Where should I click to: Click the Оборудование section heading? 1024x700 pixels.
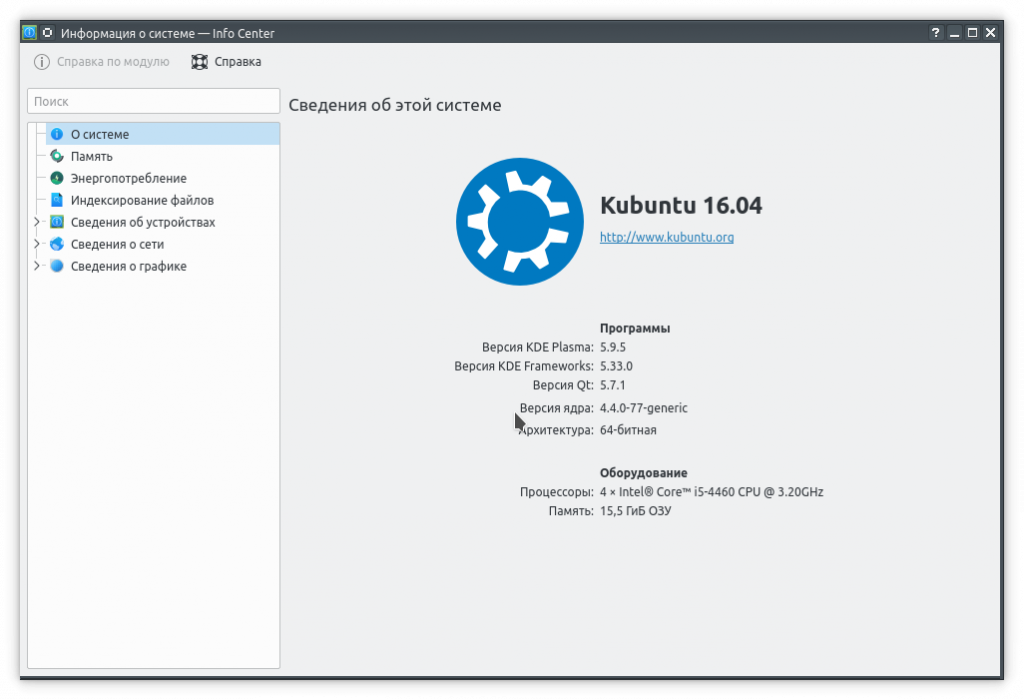click(643, 473)
